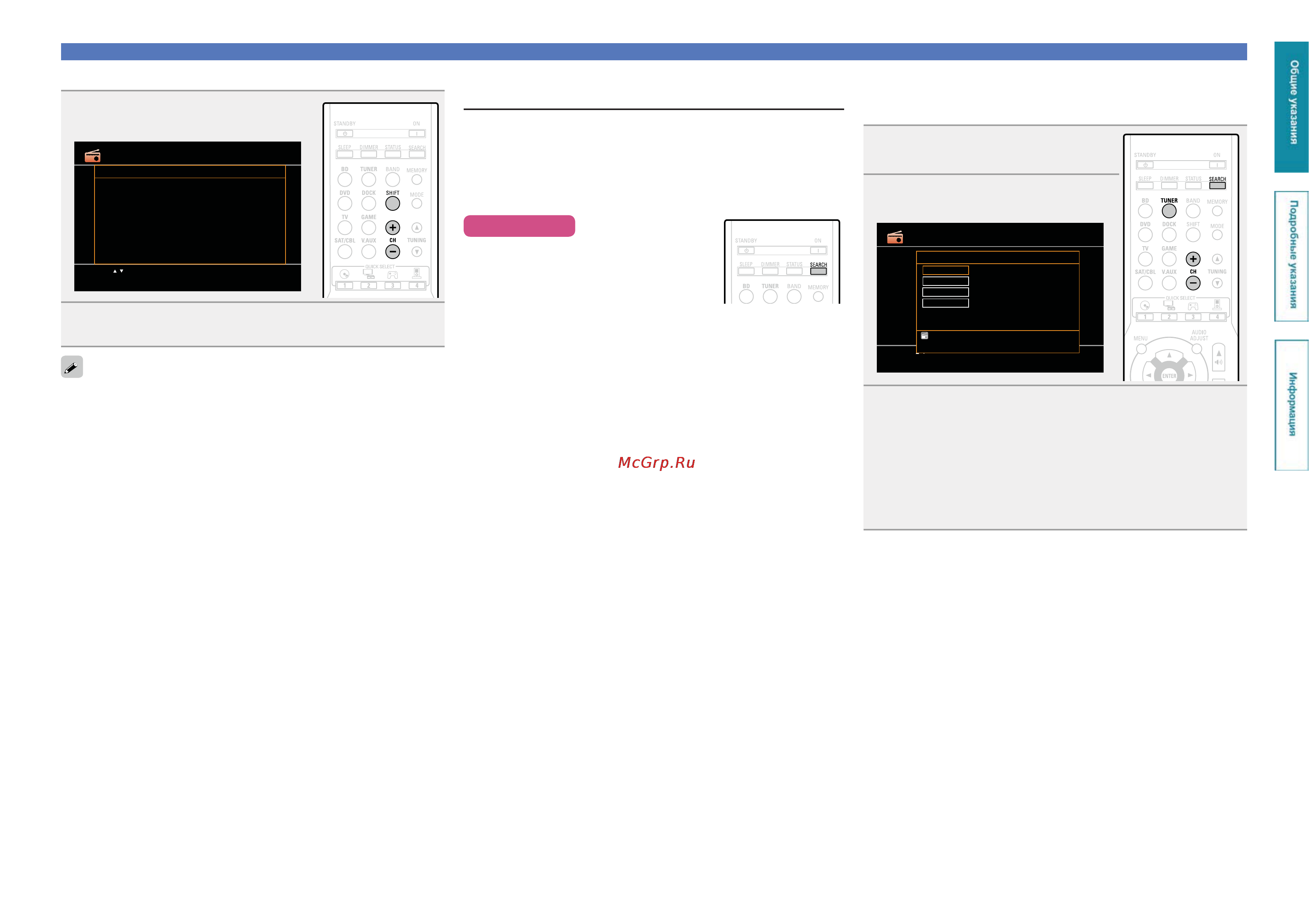Click STANDBY power icon on the SHIFT-highlighted remote

point(345,134)
